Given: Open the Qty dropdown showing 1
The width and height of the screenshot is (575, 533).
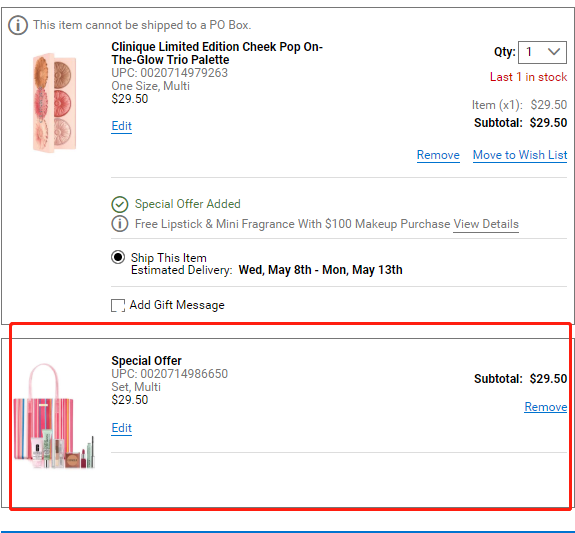Looking at the screenshot, I should (542, 52).
